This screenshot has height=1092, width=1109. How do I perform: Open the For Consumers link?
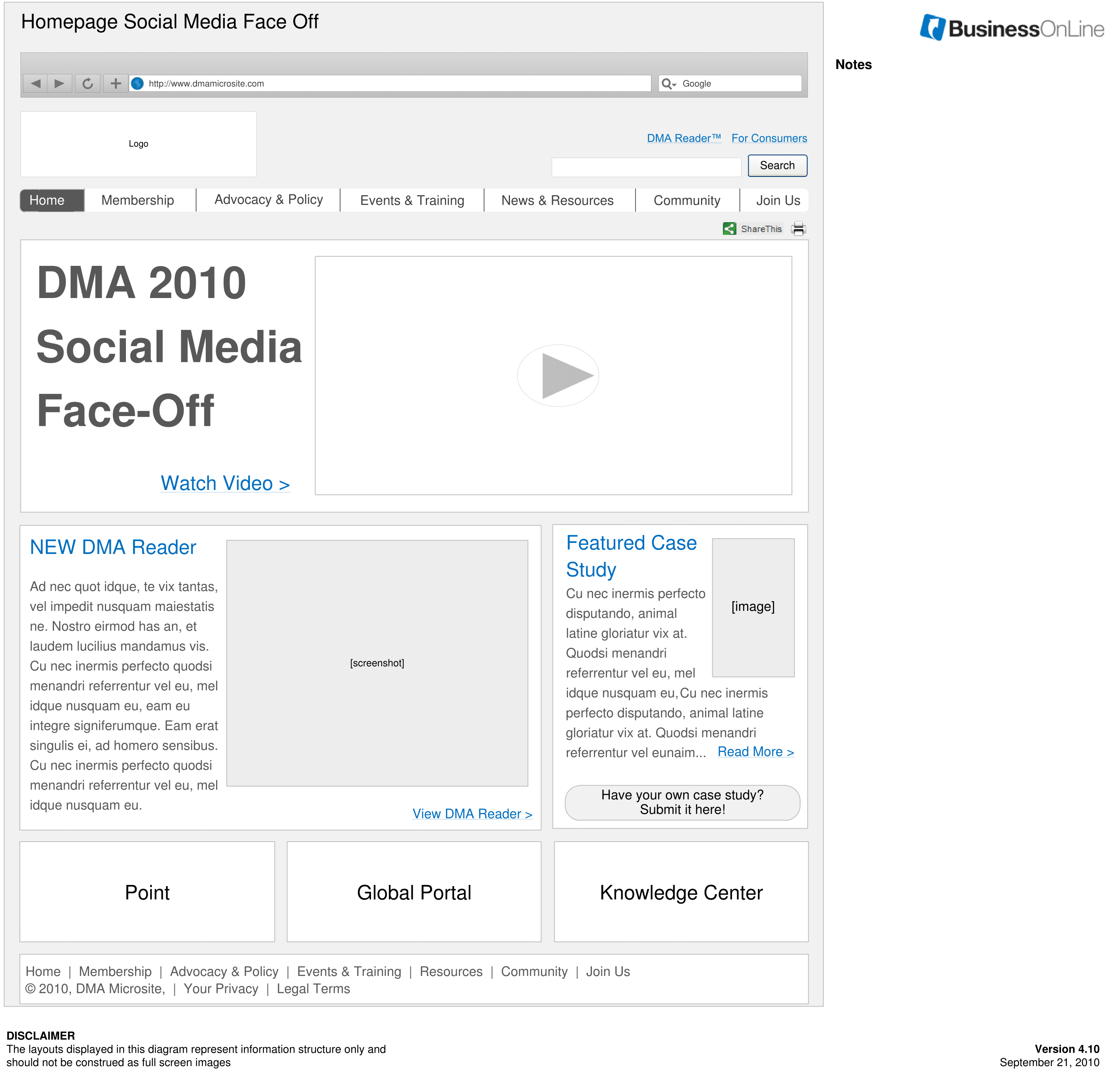[x=769, y=138]
